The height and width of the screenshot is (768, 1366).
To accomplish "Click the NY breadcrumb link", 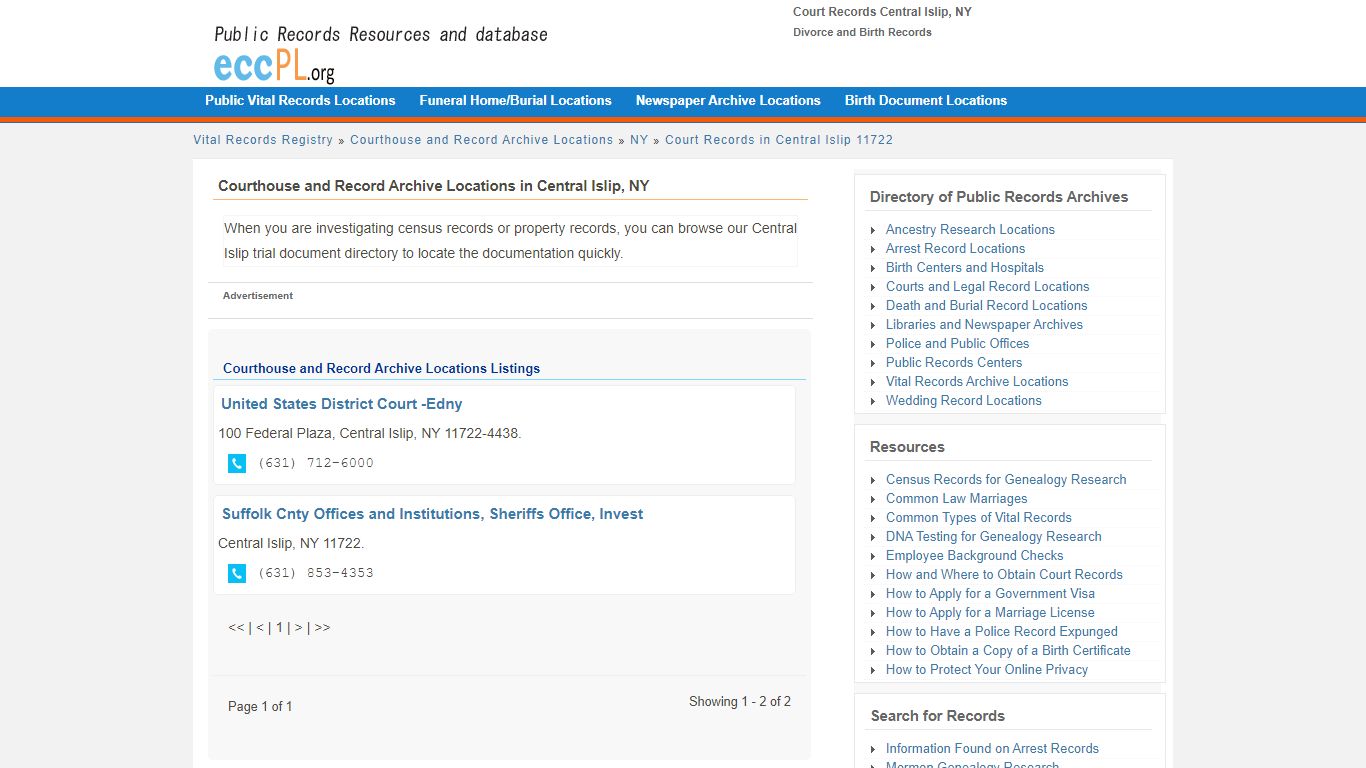I will click(x=639, y=140).
